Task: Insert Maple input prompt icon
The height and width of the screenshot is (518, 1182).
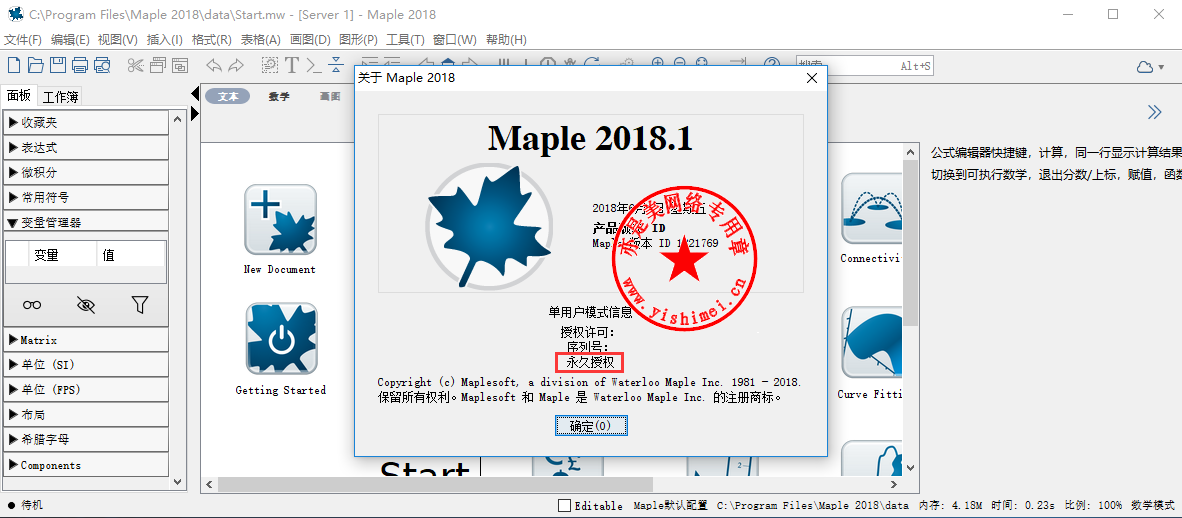Action: (x=314, y=66)
